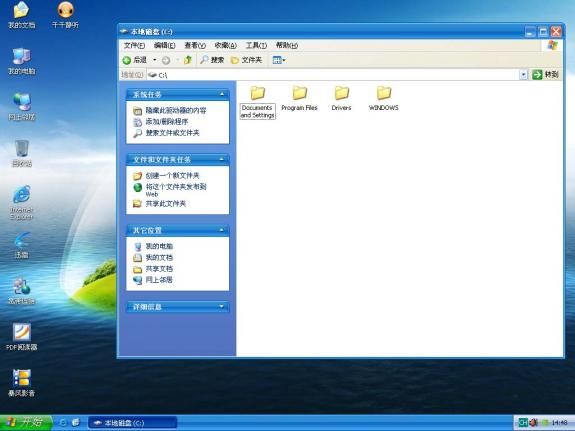Select the Network Places desktop icon

22,107
